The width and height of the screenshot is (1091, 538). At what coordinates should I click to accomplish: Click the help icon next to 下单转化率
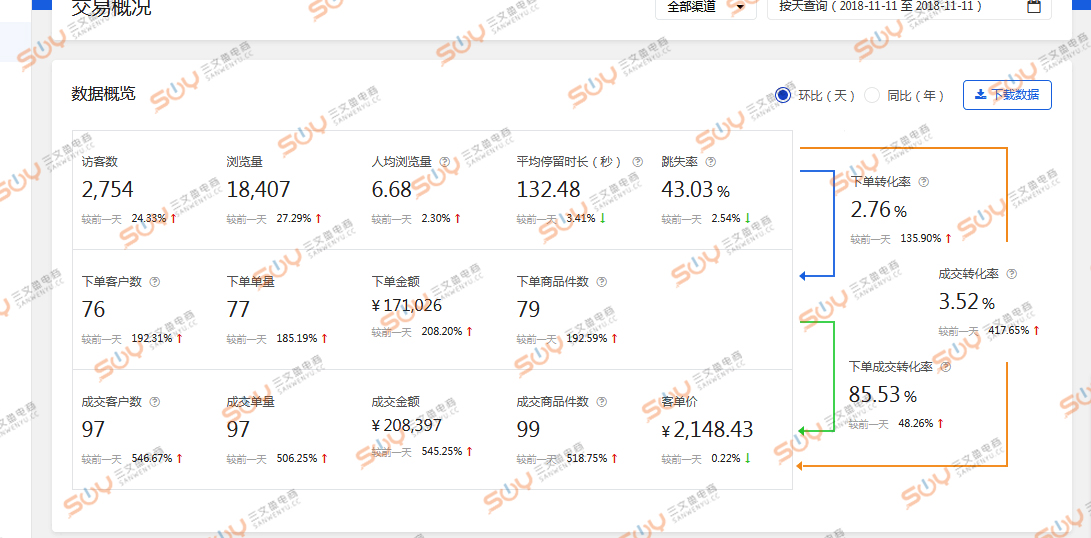pos(923,182)
